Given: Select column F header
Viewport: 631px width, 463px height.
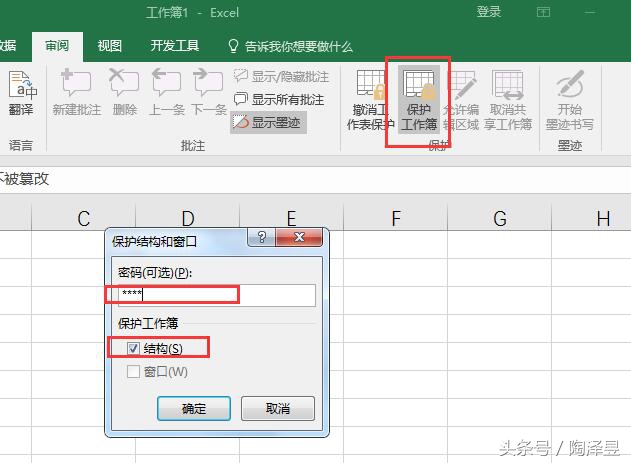Looking at the screenshot, I should click(x=396, y=218).
